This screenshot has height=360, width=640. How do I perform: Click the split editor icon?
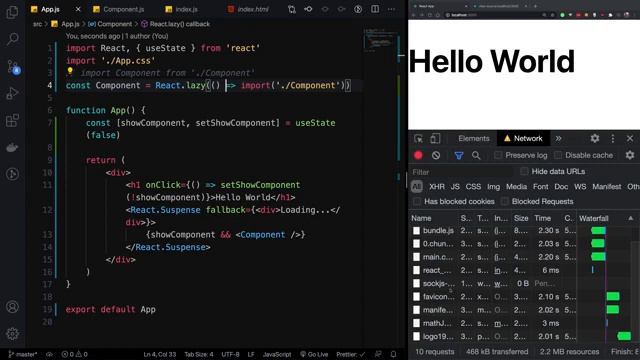375,9
